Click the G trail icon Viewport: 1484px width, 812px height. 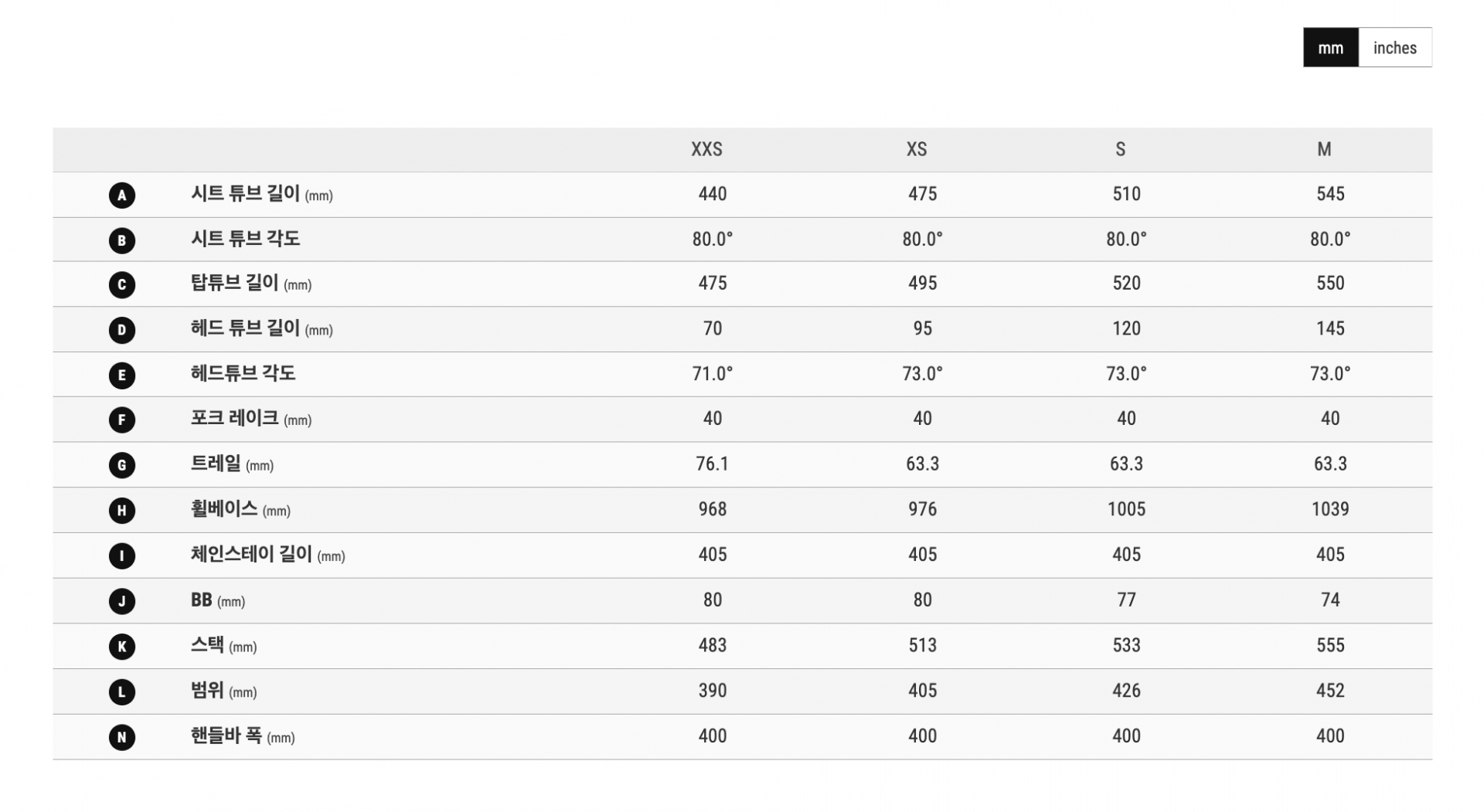(x=121, y=465)
